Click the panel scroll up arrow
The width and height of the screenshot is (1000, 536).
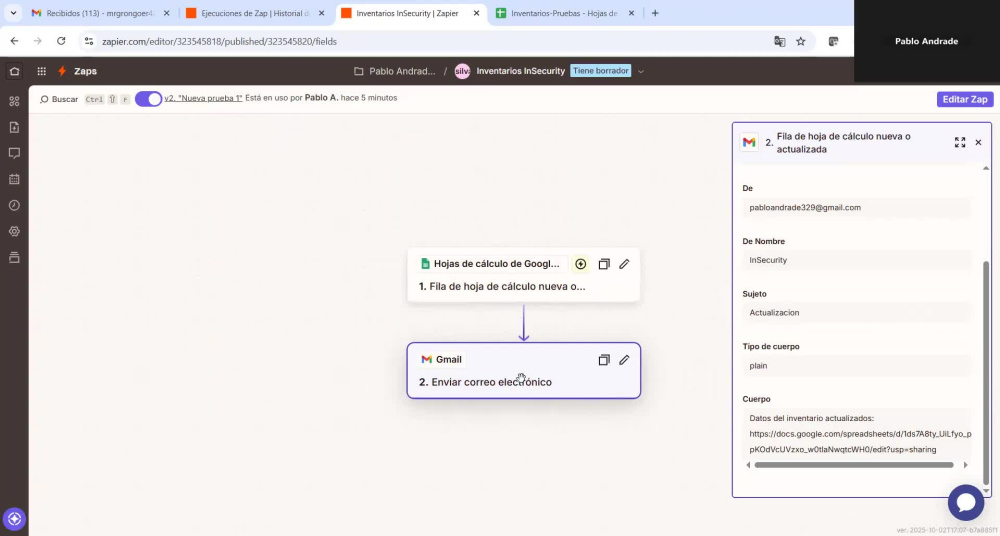coord(987,168)
